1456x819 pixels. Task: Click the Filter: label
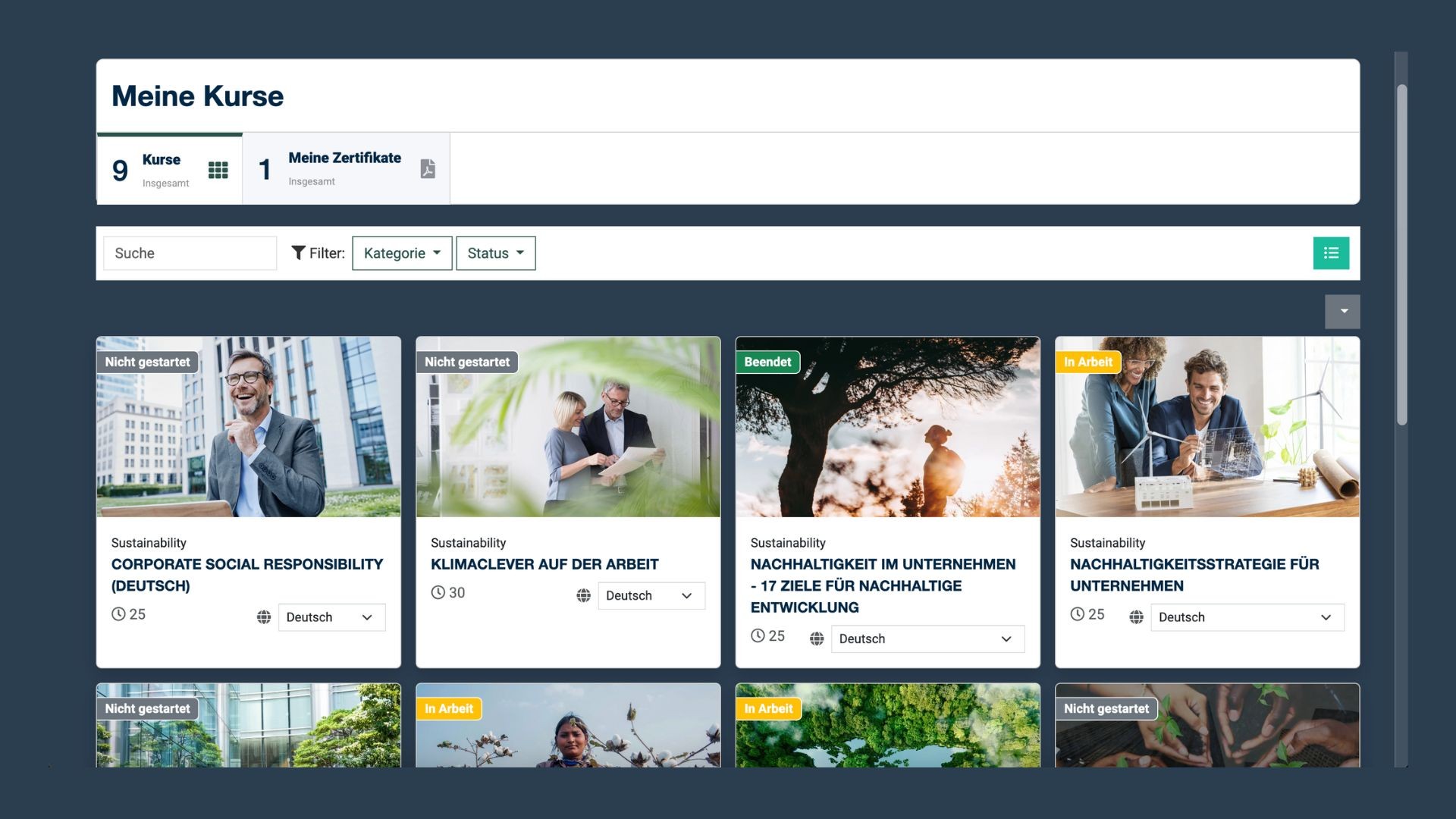[327, 253]
